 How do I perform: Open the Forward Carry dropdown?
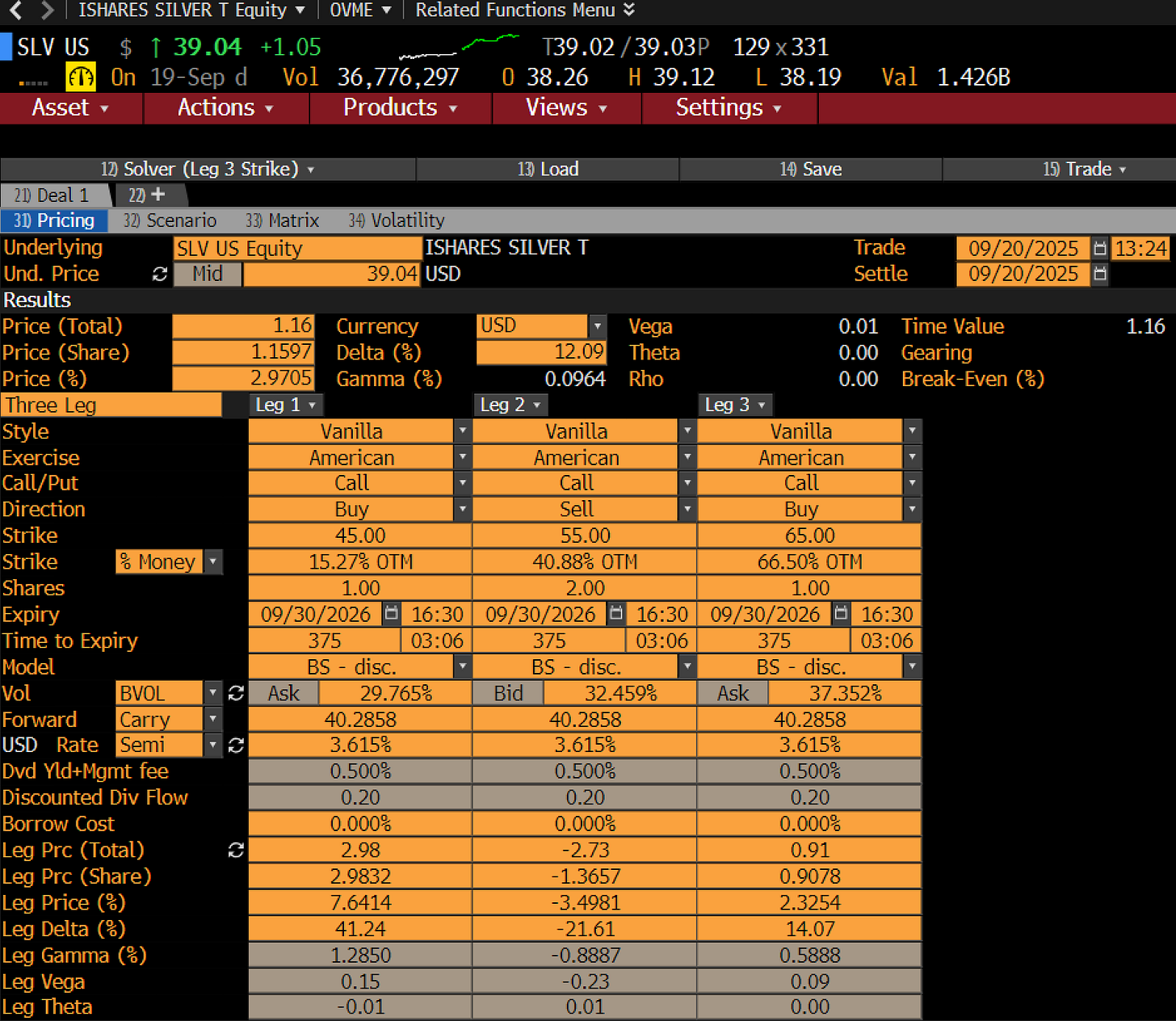pyautogui.click(x=213, y=719)
